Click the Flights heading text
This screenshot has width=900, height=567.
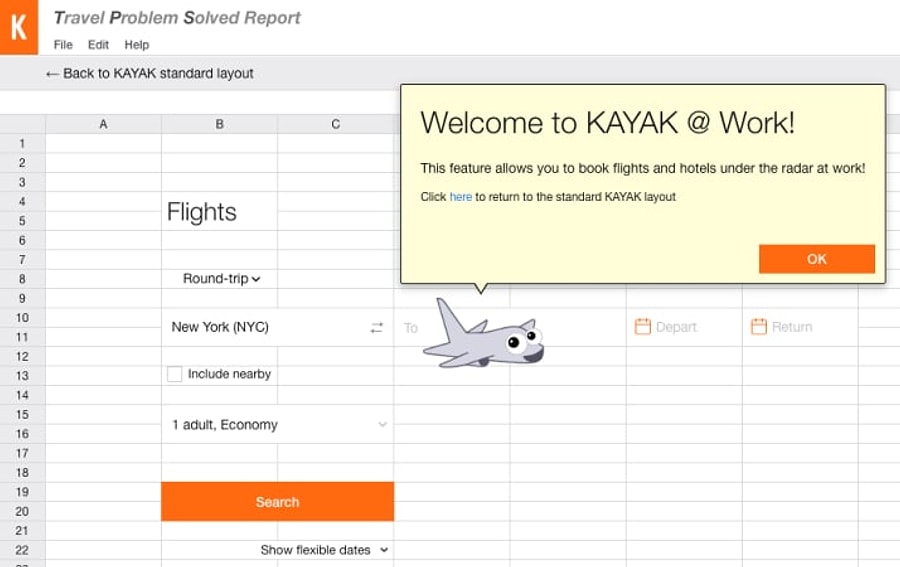(x=201, y=212)
